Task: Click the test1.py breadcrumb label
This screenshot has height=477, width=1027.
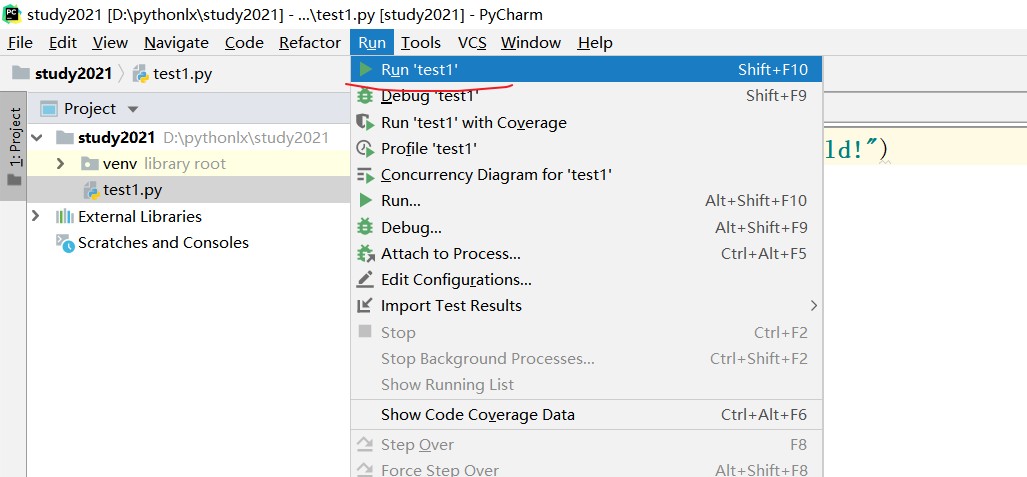Action: tap(183, 73)
